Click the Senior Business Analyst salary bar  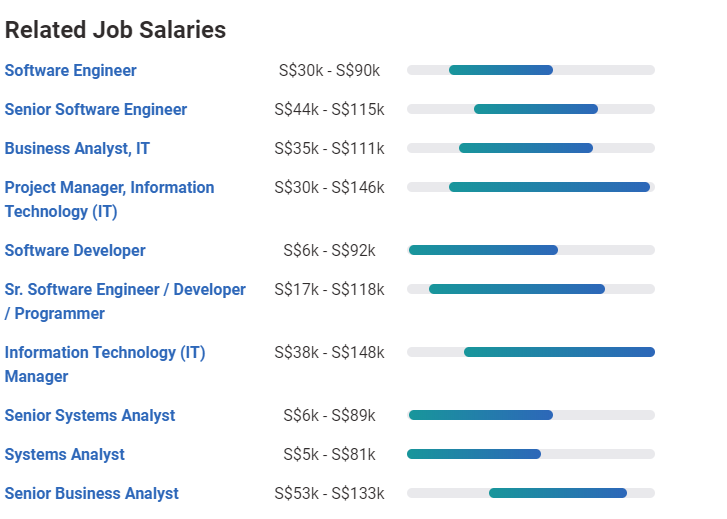tap(558, 493)
